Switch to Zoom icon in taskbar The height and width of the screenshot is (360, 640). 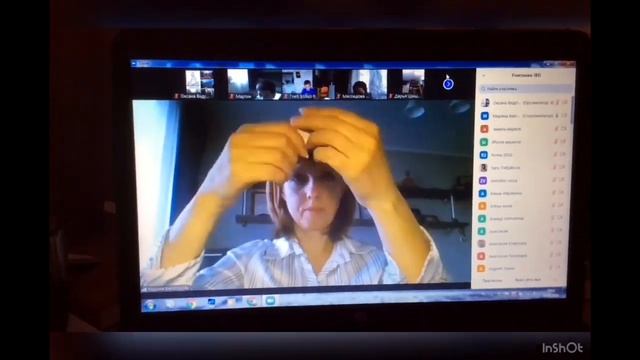click(270, 301)
